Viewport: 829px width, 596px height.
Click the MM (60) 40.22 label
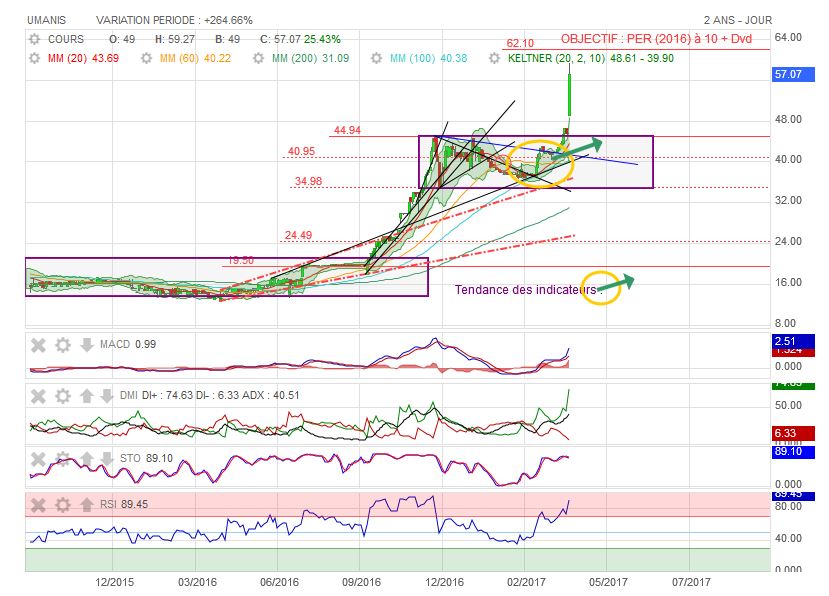(196, 58)
